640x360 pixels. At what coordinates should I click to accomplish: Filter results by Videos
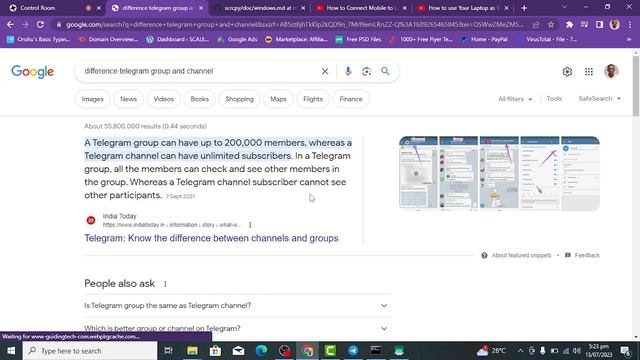[x=164, y=99]
